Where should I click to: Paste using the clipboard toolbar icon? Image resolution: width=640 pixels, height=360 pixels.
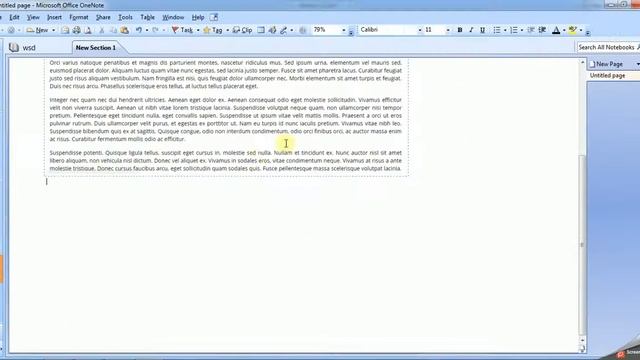(124, 30)
